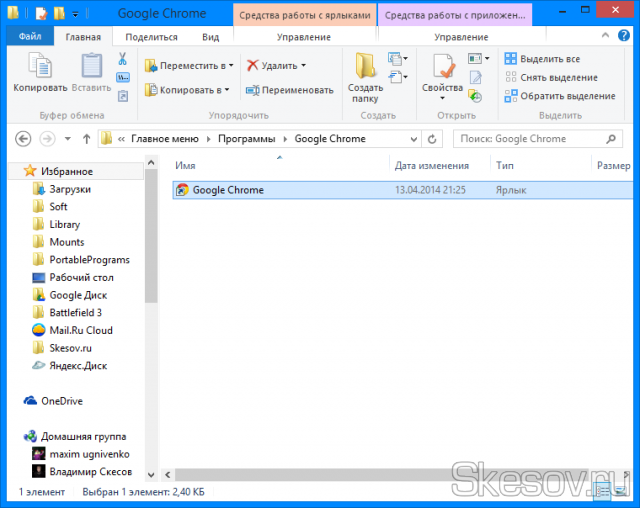The height and width of the screenshot is (508, 640).
Task: Click the Копировать (Copy) icon in ribbon
Action: (40, 68)
